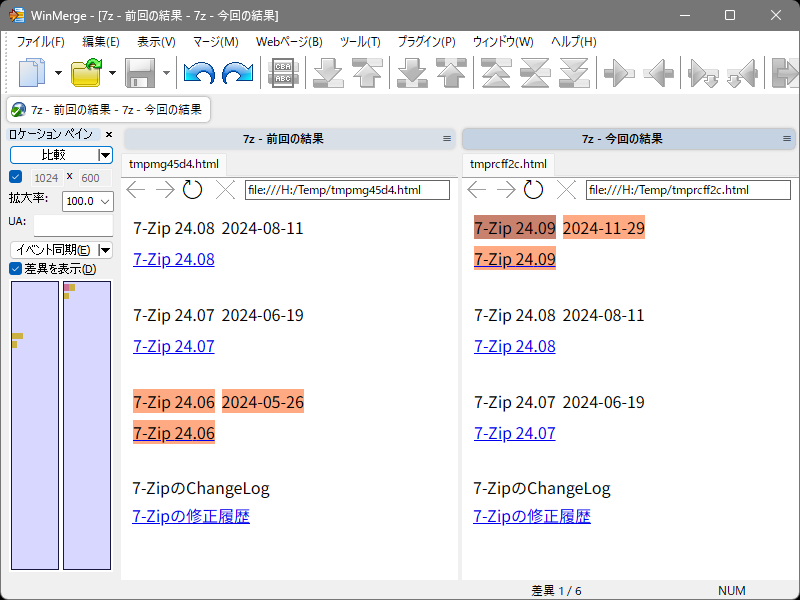Open the 7-Zip 24.06 link, left pane
Image resolution: width=800 pixels, height=600 pixels.
tap(173, 433)
